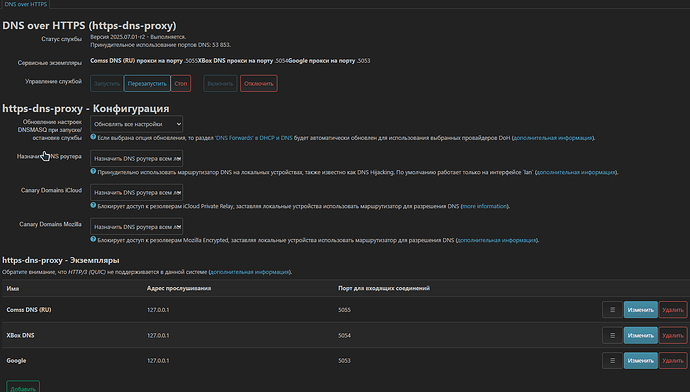Click the red Стоп button
This screenshot has height=392, width=690.
click(x=180, y=84)
